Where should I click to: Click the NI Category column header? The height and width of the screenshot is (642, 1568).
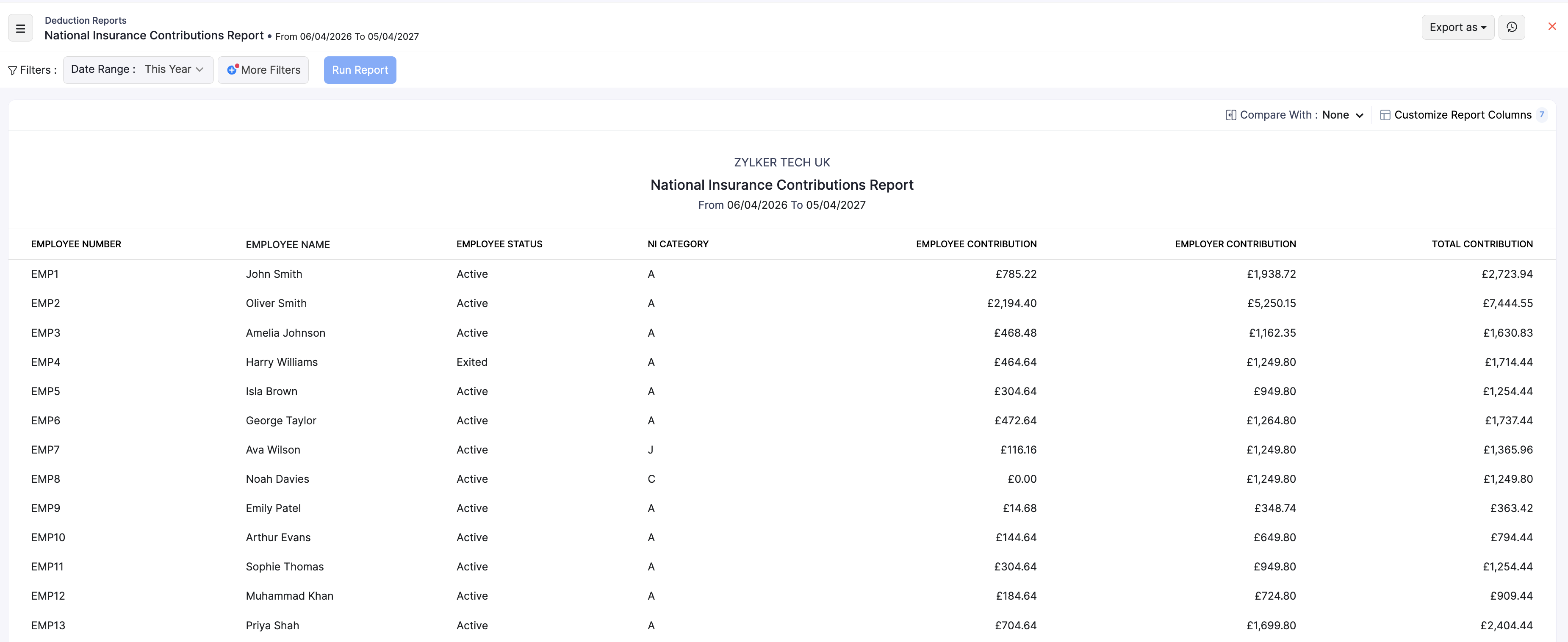click(x=678, y=244)
